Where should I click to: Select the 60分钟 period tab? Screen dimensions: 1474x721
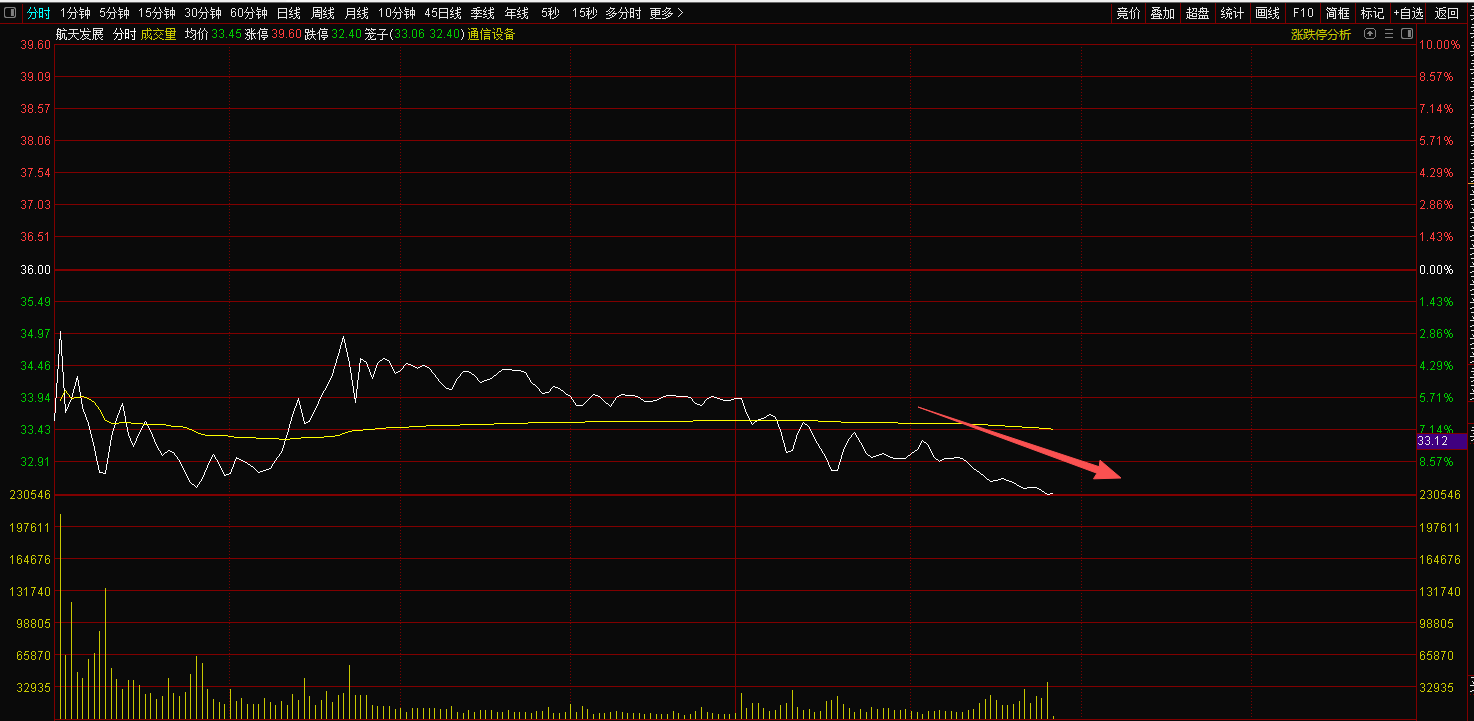[x=248, y=13]
